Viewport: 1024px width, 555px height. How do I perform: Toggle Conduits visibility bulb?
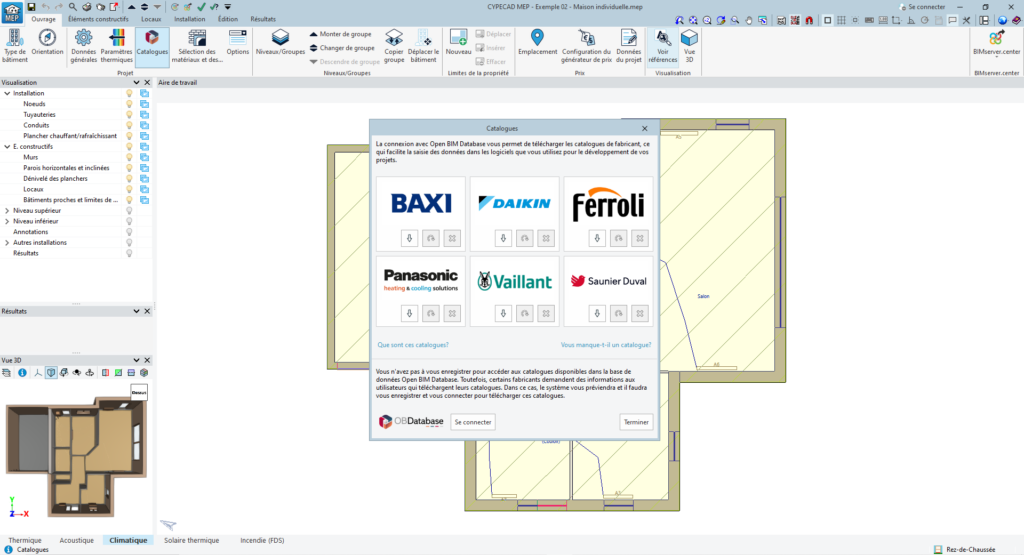click(x=129, y=125)
